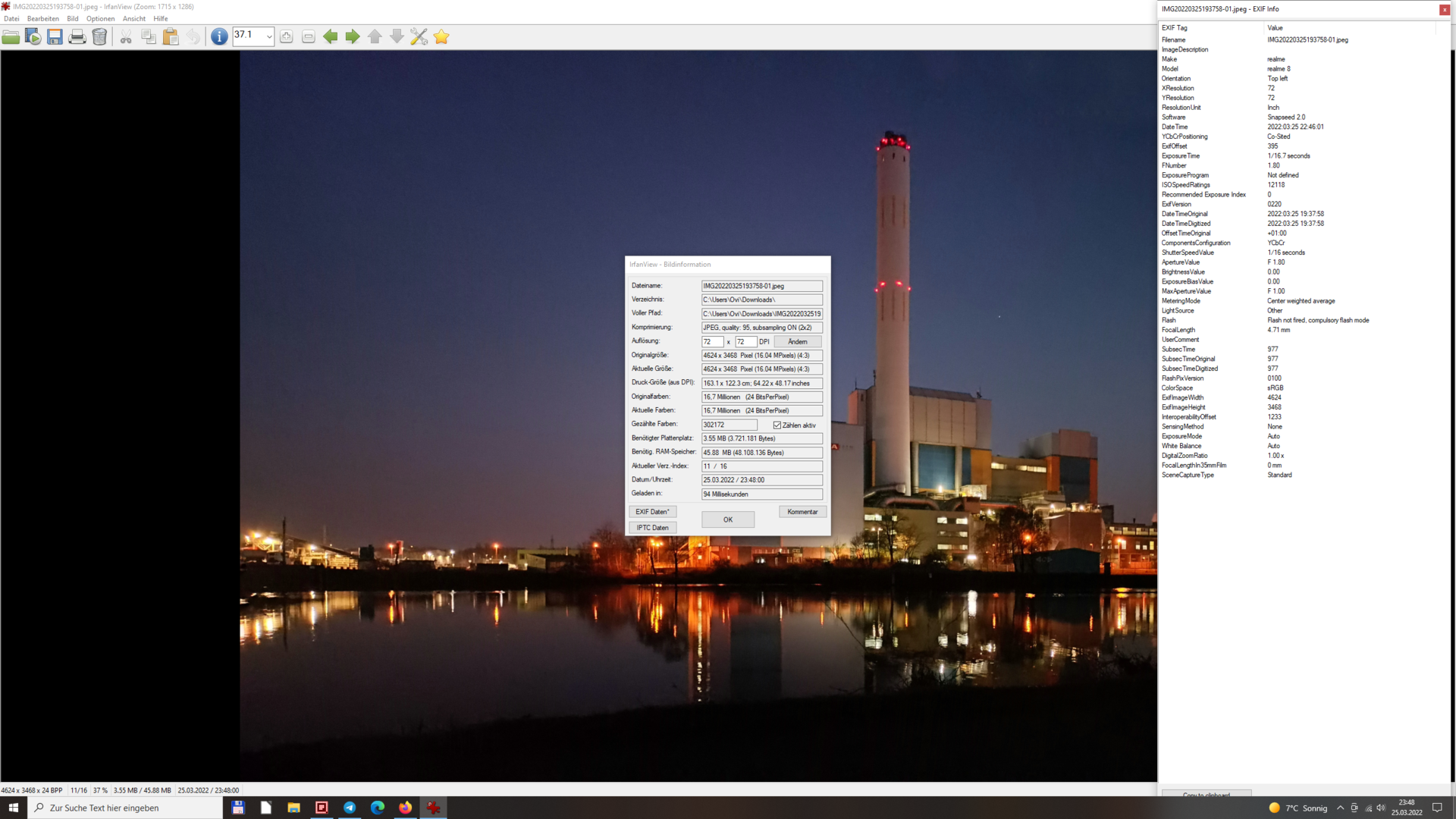
Task: Click the Copy to clipboard button in EXIF window
Action: tap(1207, 794)
